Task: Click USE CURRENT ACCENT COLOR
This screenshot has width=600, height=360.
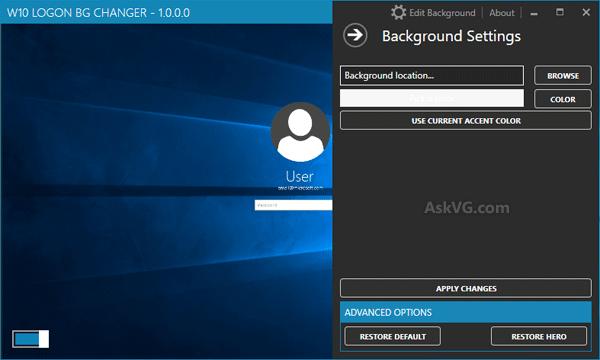Action: (466, 121)
